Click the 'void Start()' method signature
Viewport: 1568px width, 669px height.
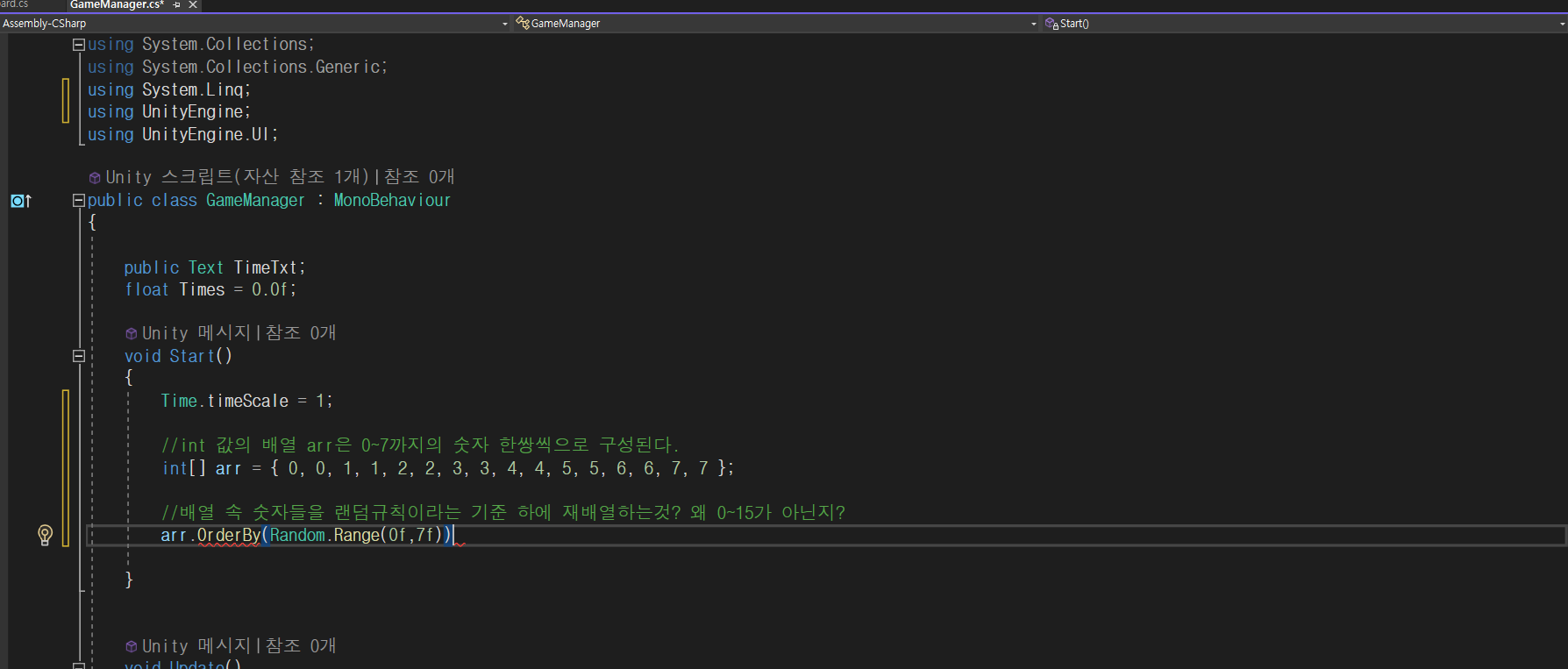(178, 357)
